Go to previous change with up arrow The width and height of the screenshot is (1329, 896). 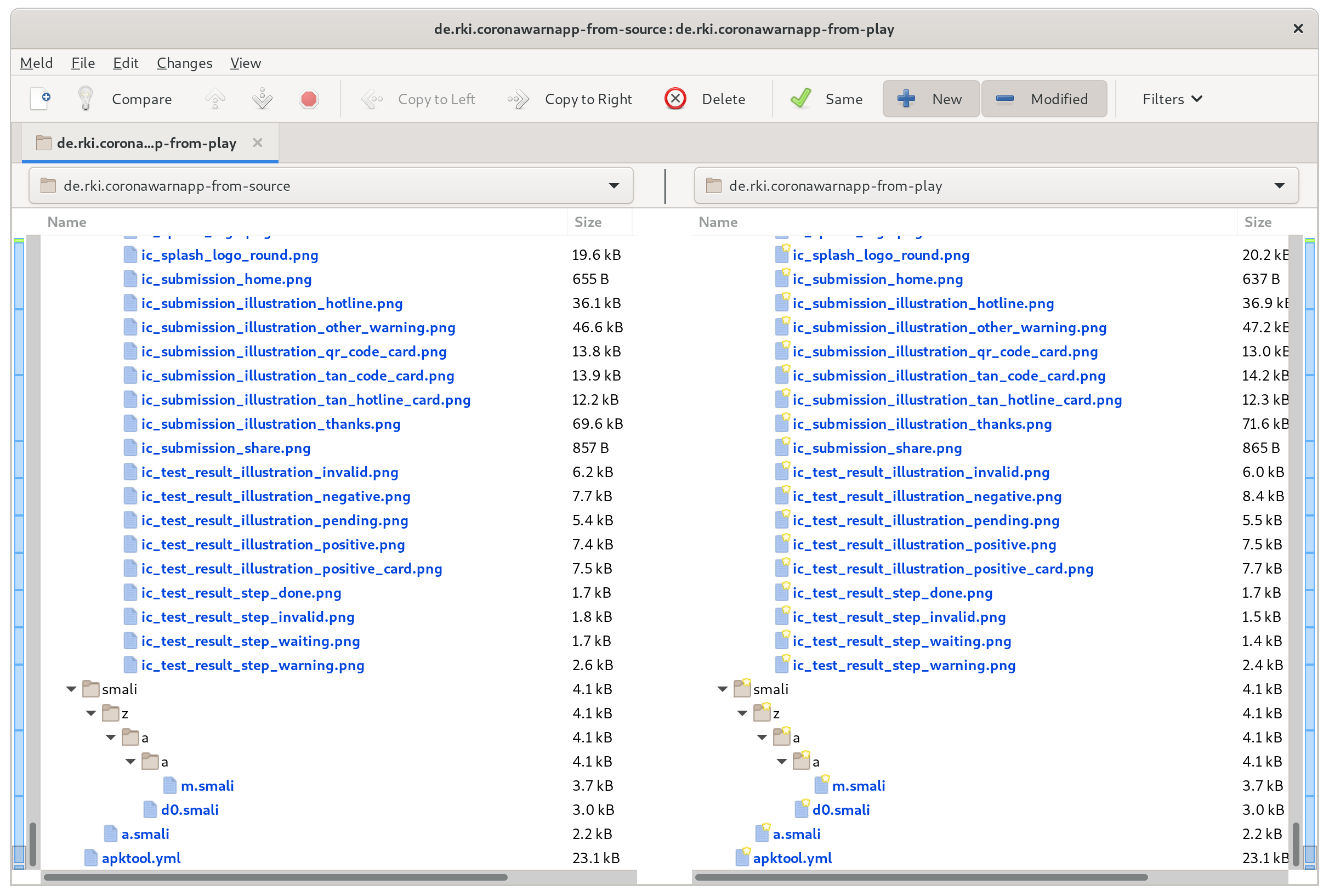point(215,99)
